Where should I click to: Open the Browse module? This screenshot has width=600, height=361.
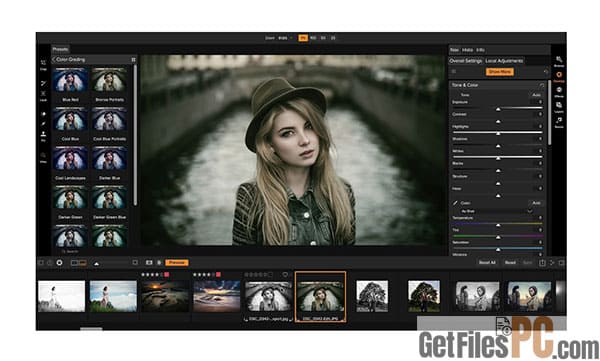(559, 61)
